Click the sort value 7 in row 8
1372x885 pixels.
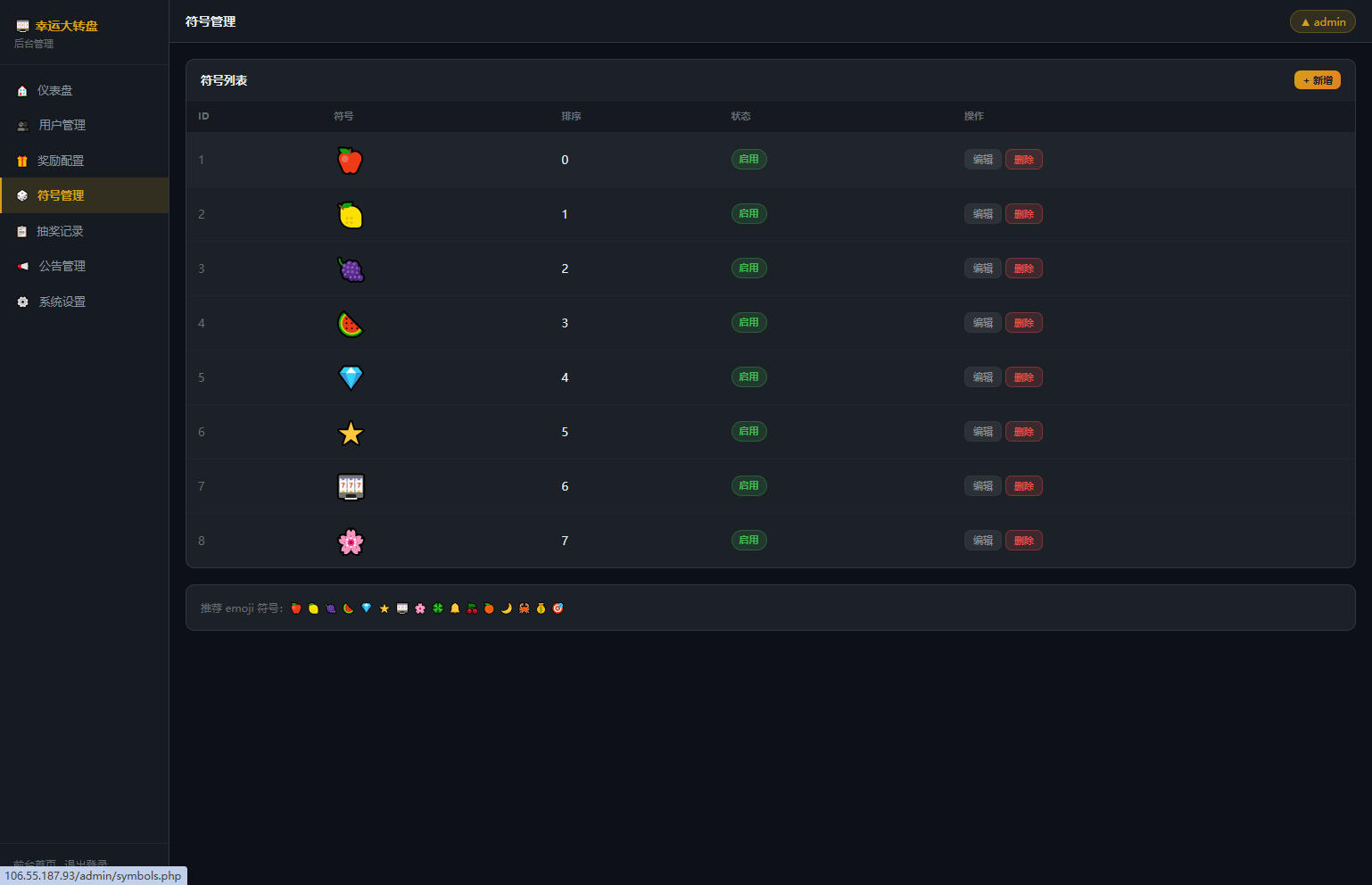565,541
